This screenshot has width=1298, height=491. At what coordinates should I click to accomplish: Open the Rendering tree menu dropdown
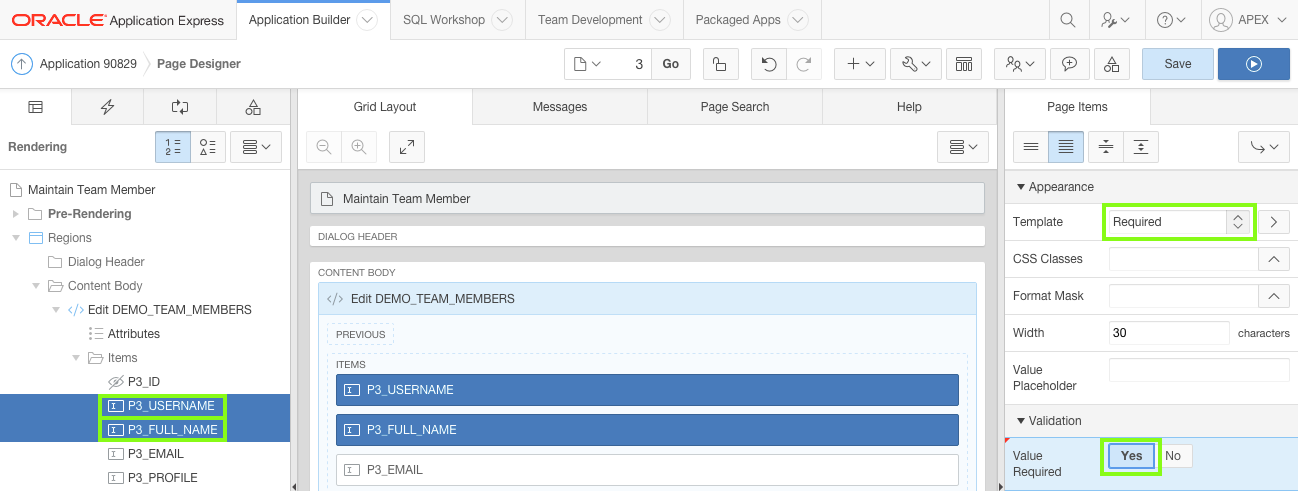click(256, 147)
